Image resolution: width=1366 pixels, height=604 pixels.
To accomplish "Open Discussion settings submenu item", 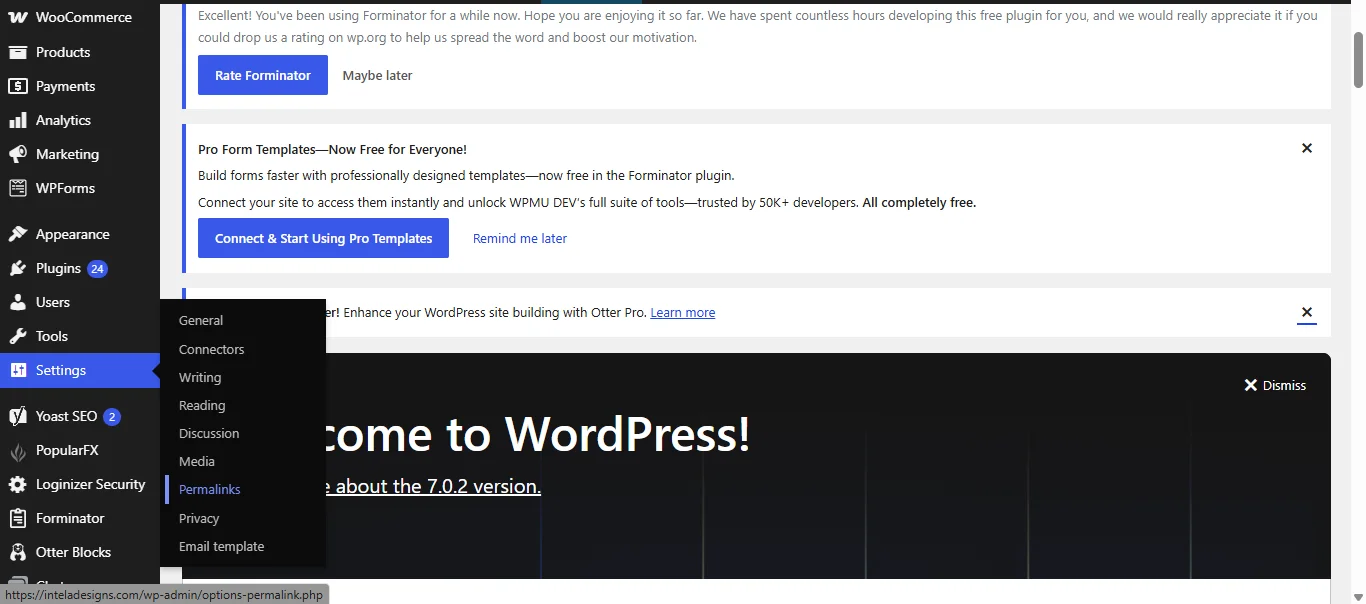I will pyautogui.click(x=209, y=433).
